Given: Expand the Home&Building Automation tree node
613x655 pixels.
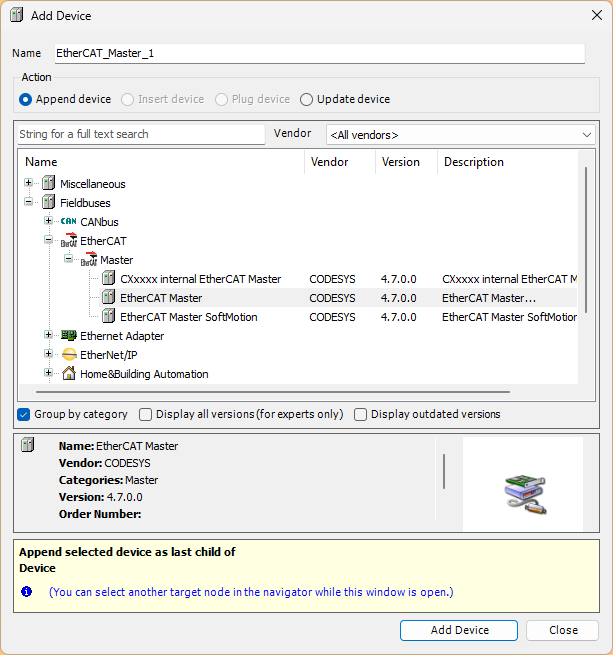Looking at the screenshot, I should click(48, 373).
